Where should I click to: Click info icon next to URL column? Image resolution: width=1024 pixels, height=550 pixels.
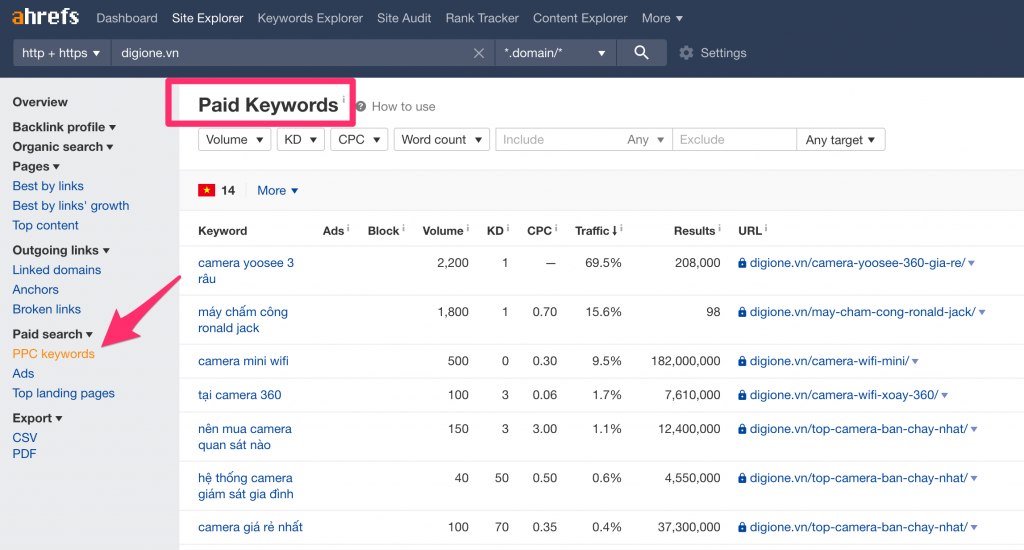tap(765, 228)
